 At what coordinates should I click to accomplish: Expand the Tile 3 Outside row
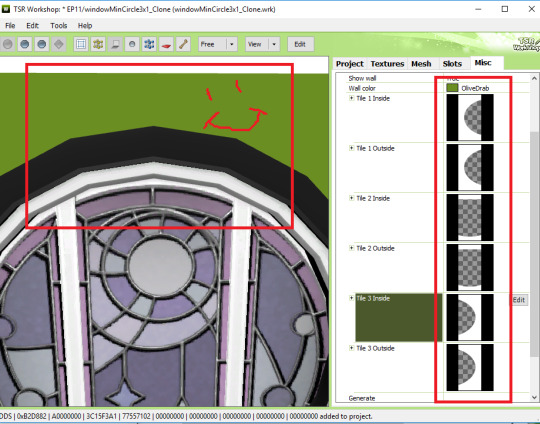point(351,348)
